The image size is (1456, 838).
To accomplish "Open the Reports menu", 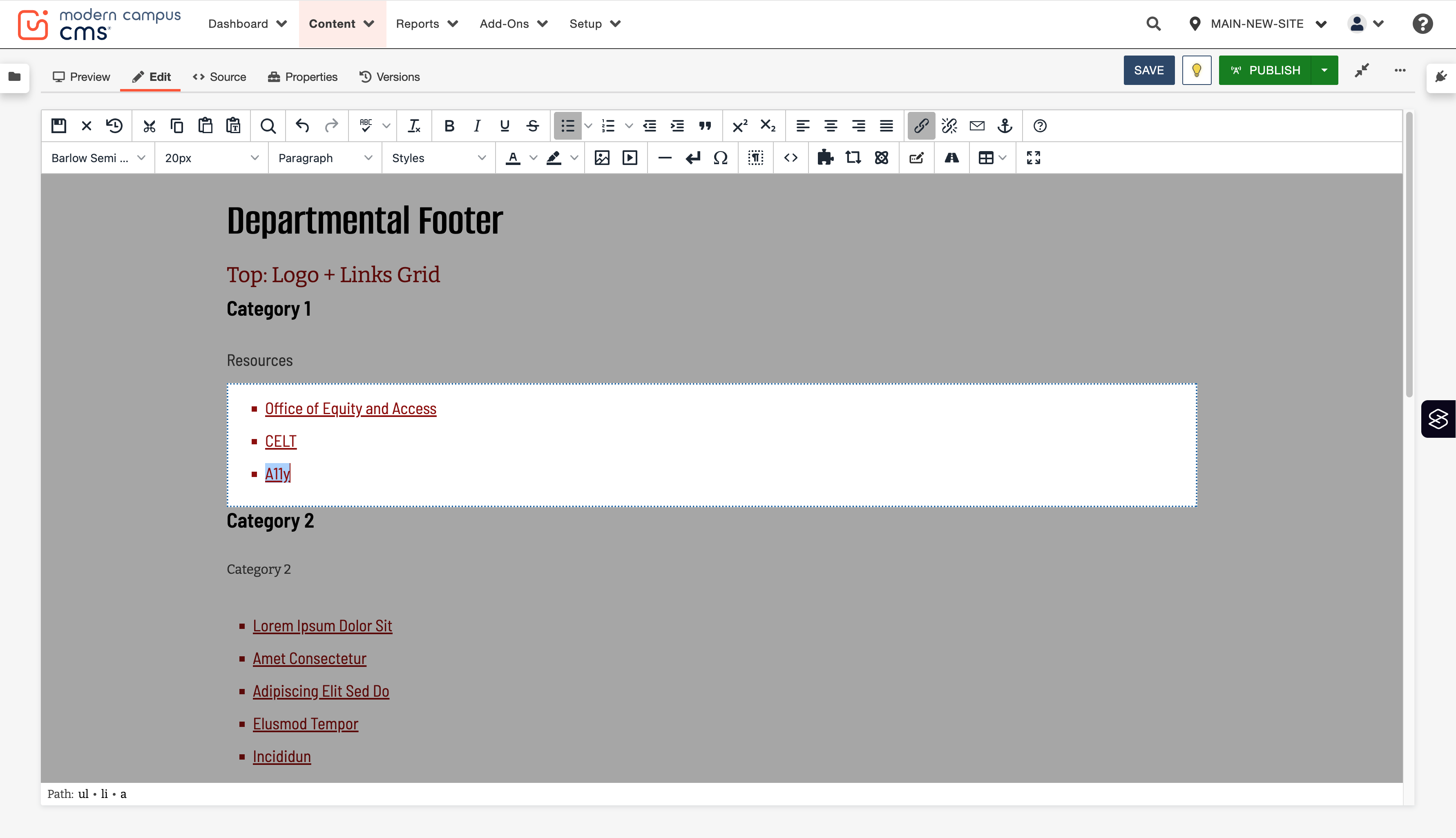I will pos(427,24).
